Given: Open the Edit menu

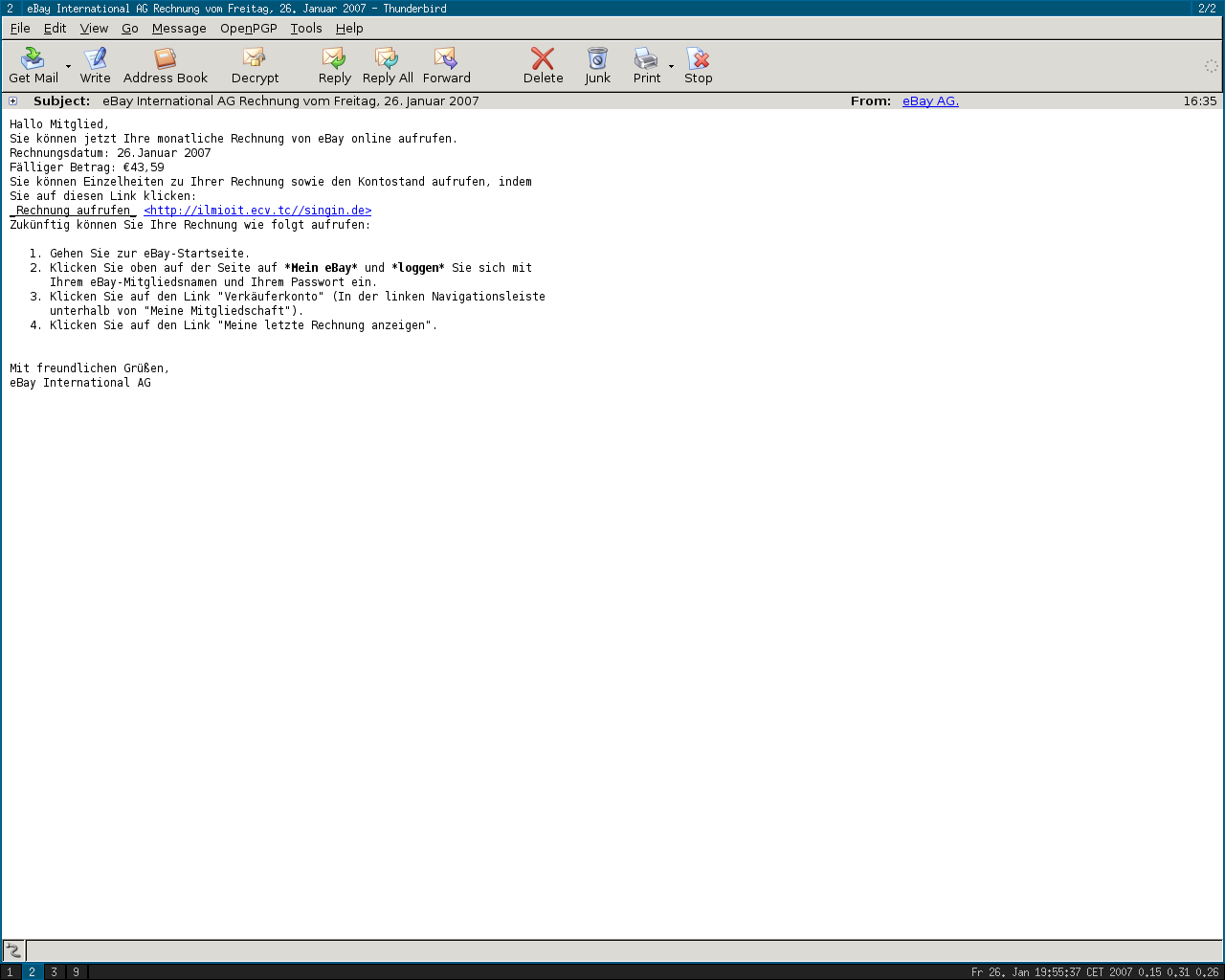Looking at the screenshot, I should (55, 29).
